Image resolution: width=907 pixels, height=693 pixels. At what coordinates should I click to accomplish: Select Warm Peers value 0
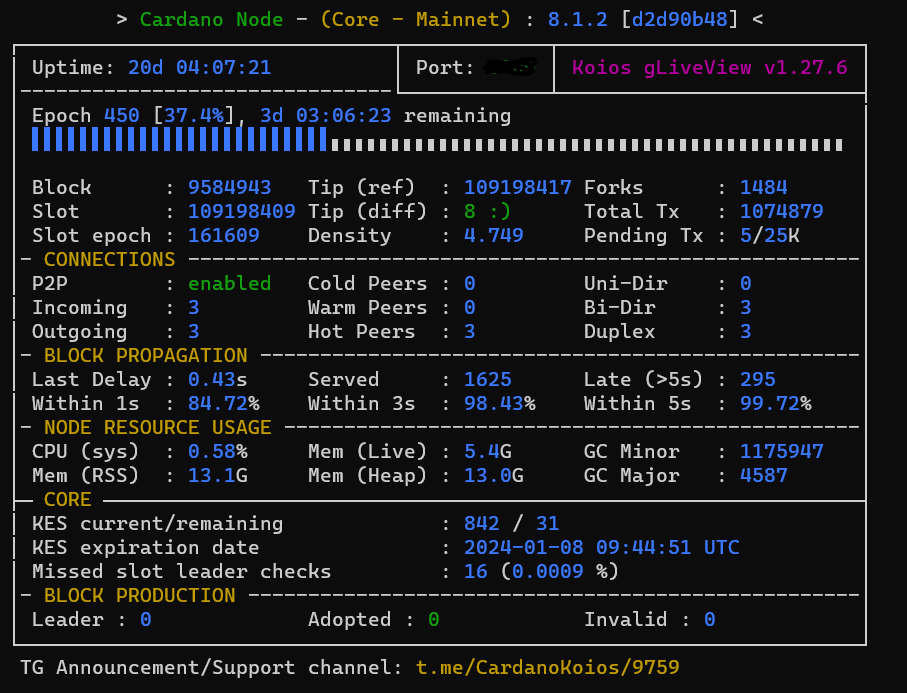[x=470, y=308]
